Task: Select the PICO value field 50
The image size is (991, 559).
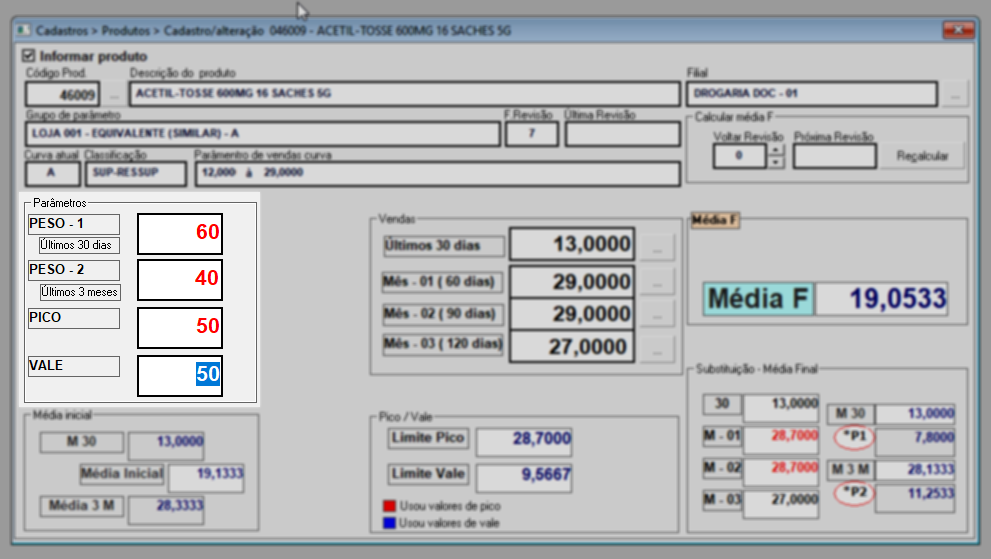Action: [x=180, y=328]
